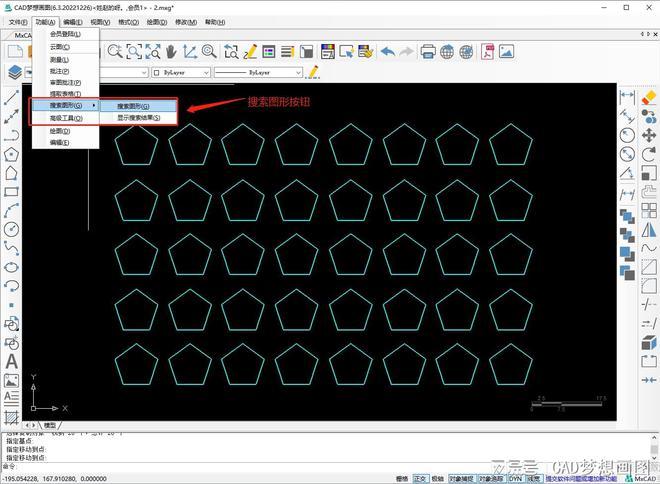This screenshot has height=484, width=660.
Task: Toggle 线宽 lineweight in status bar
Action: click(x=534, y=479)
